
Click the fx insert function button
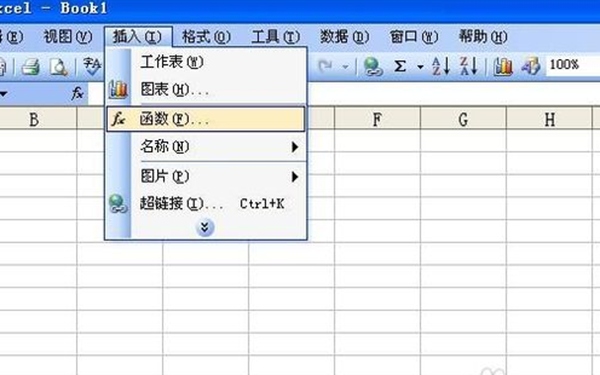[77, 93]
